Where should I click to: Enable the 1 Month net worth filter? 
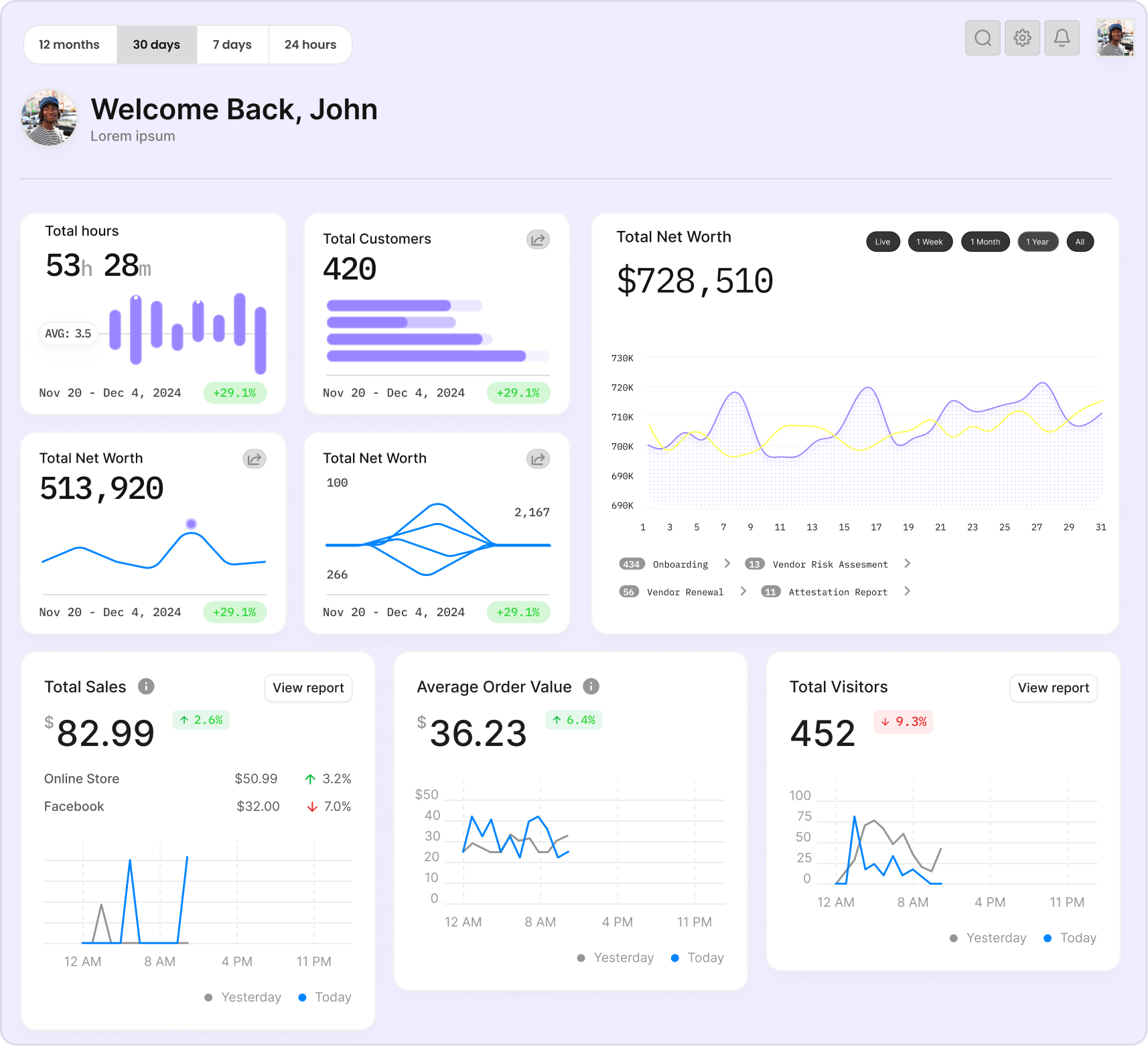pos(985,242)
